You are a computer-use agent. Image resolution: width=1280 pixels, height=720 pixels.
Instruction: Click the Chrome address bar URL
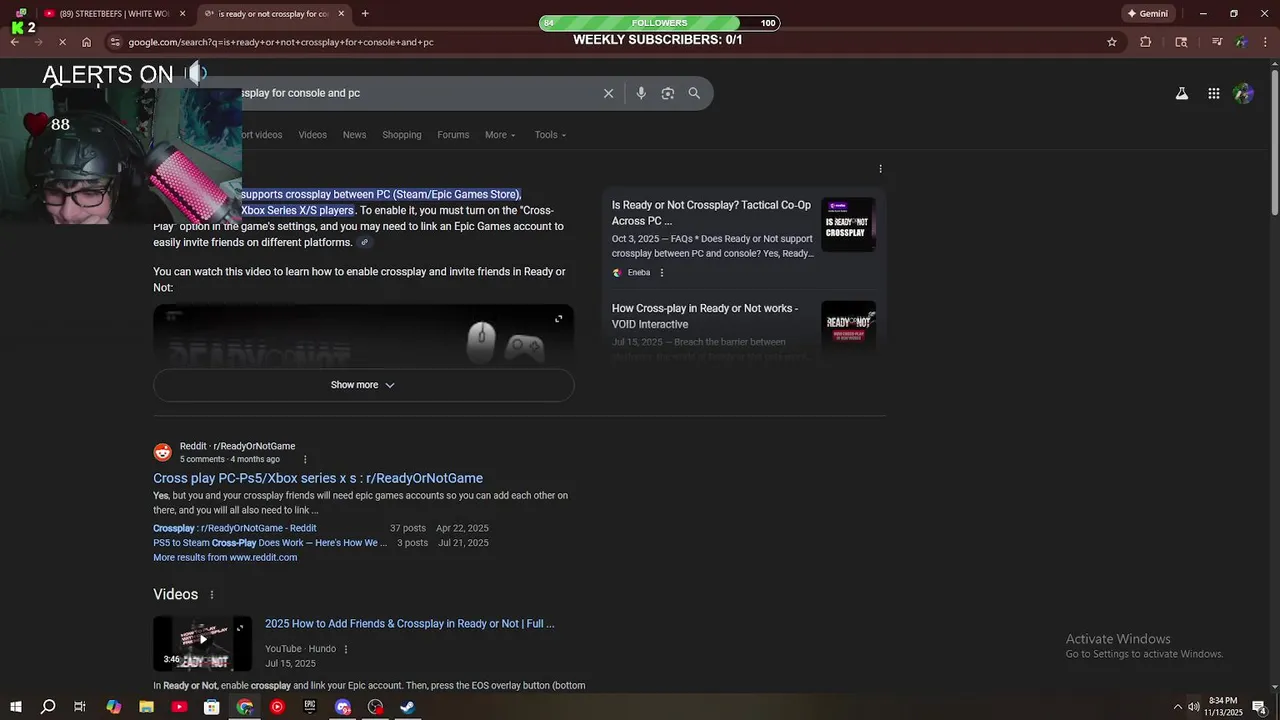coord(281,42)
